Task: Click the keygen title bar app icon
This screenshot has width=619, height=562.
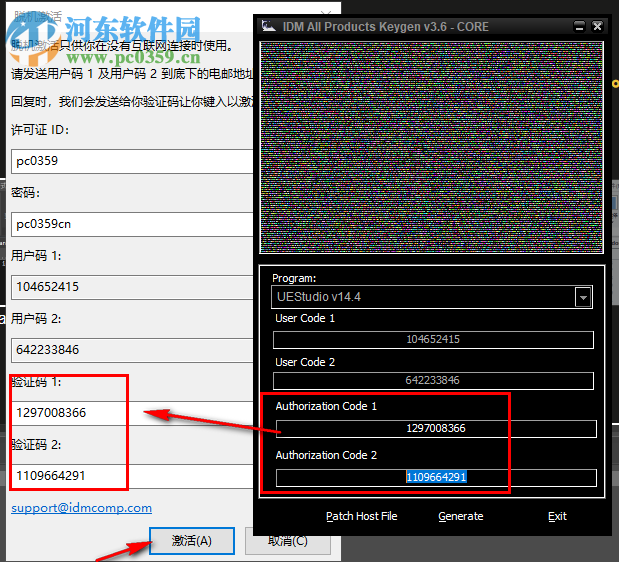Action: 268,26
